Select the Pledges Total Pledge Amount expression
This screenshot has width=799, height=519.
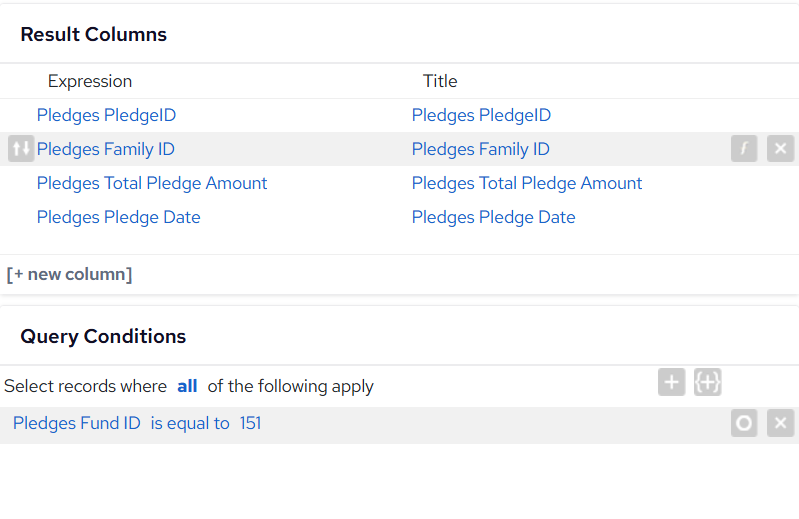152,183
